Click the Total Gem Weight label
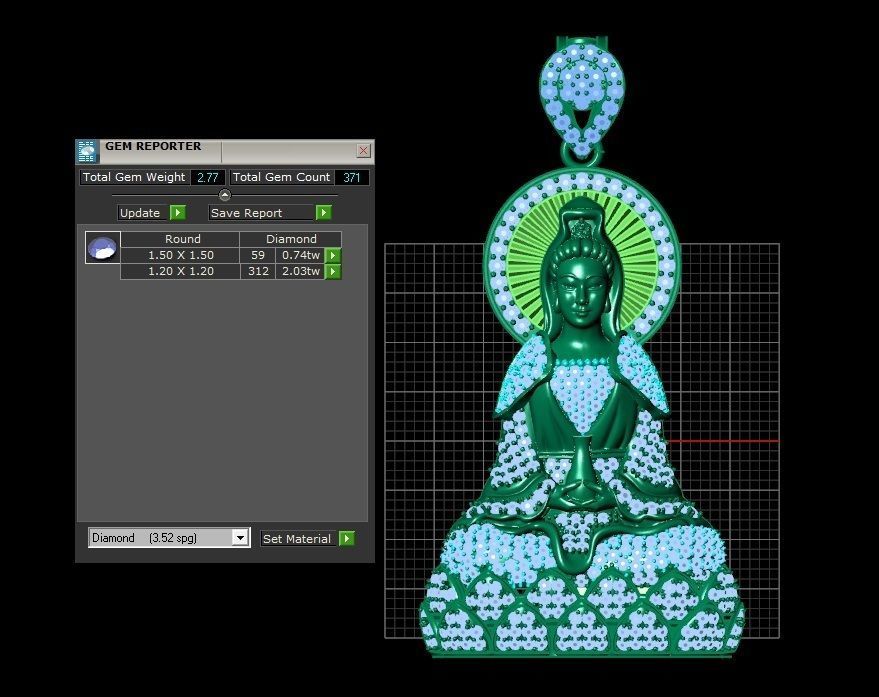 [134, 177]
